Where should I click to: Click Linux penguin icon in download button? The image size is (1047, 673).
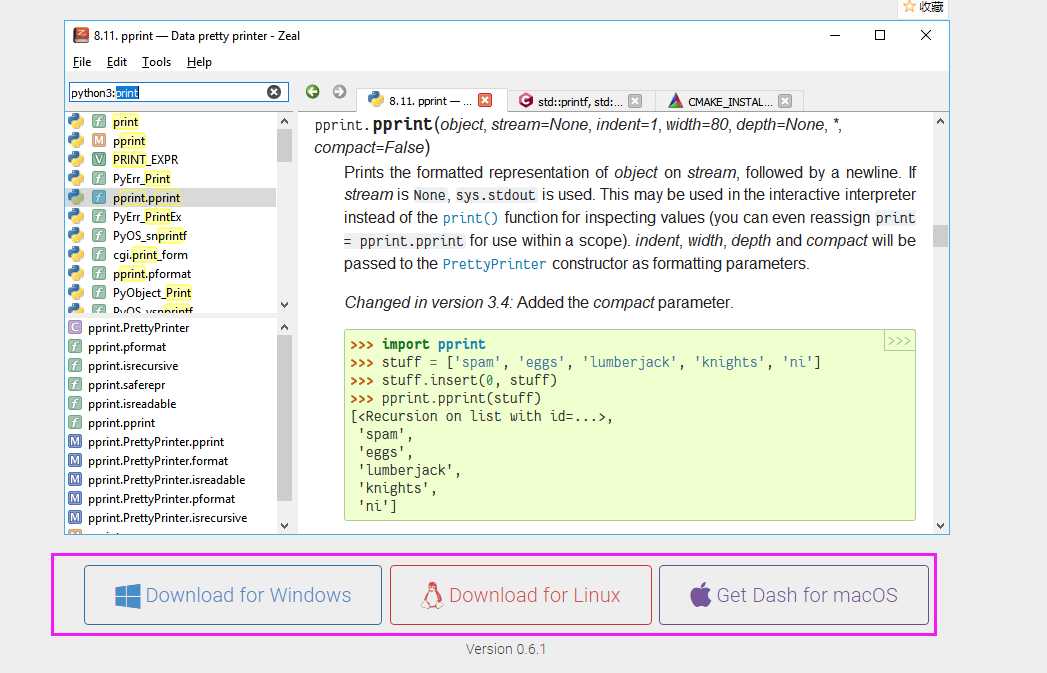point(432,595)
